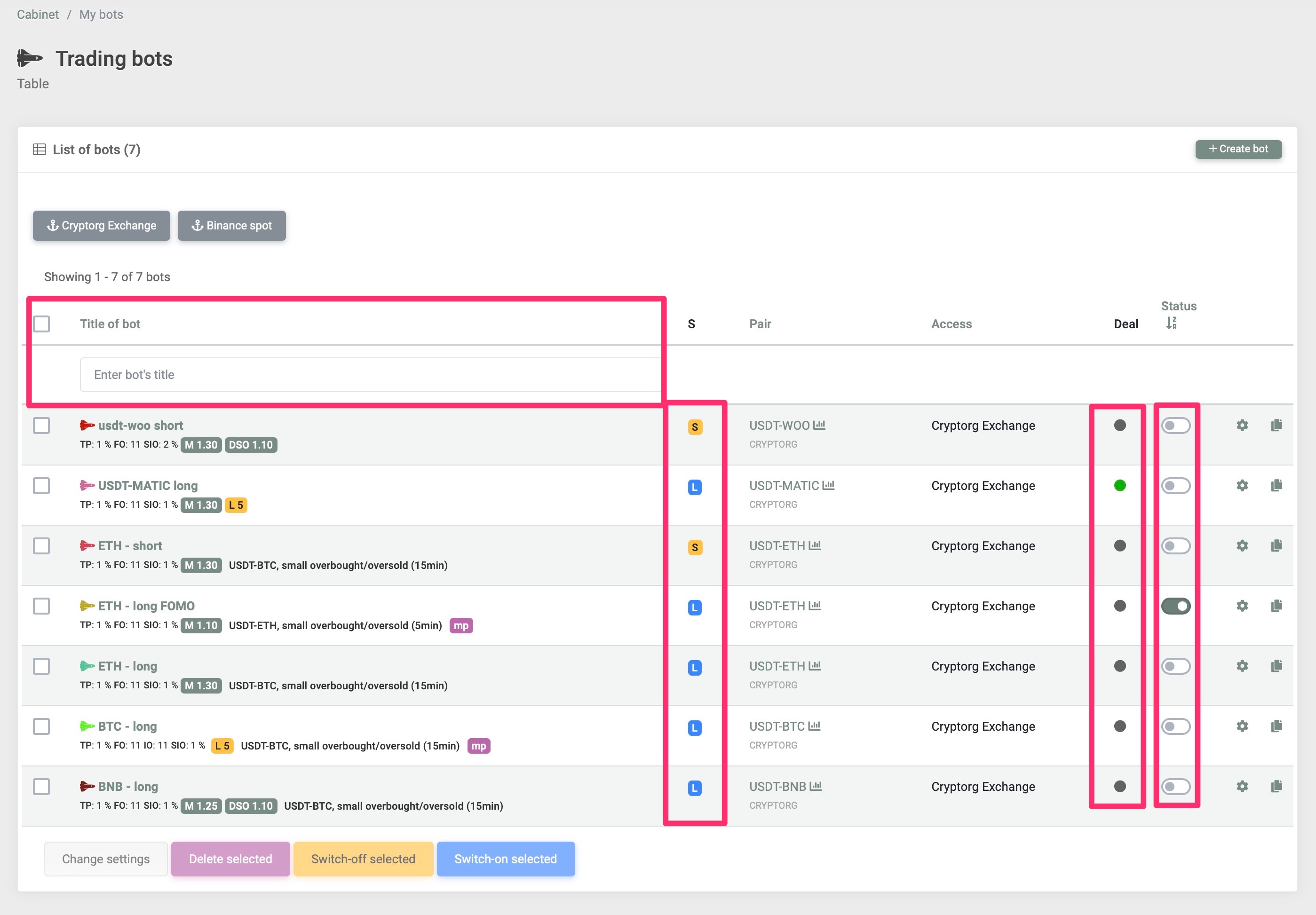Click Delete selected button
1316x915 pixels.
(230, 859)
